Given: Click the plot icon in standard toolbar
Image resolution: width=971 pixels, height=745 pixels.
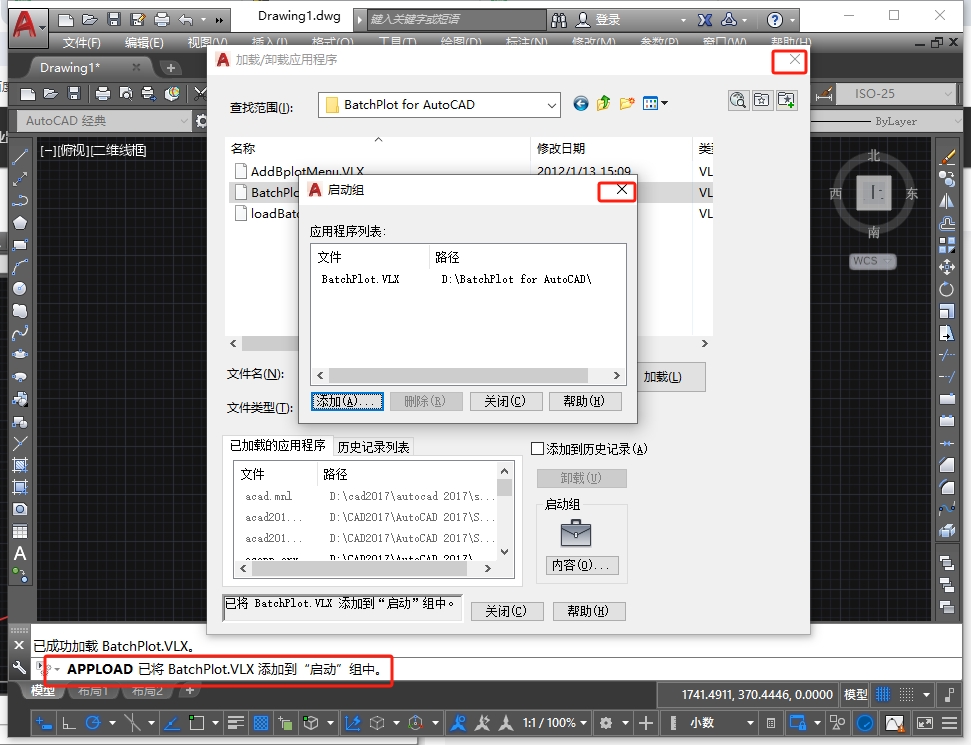Looking at the screenshot, I should [x=103, y=94].
